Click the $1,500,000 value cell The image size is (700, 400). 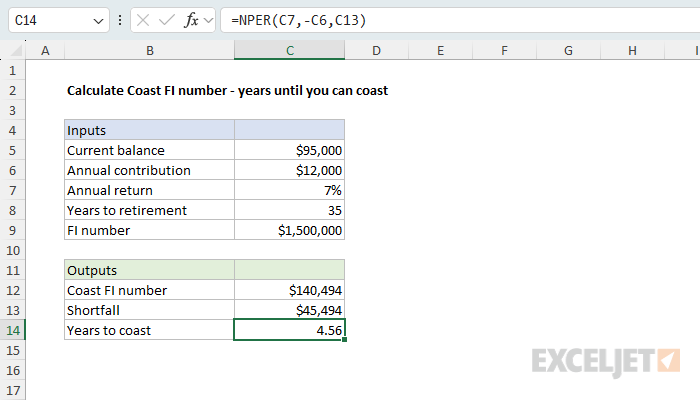pos(289,230)
